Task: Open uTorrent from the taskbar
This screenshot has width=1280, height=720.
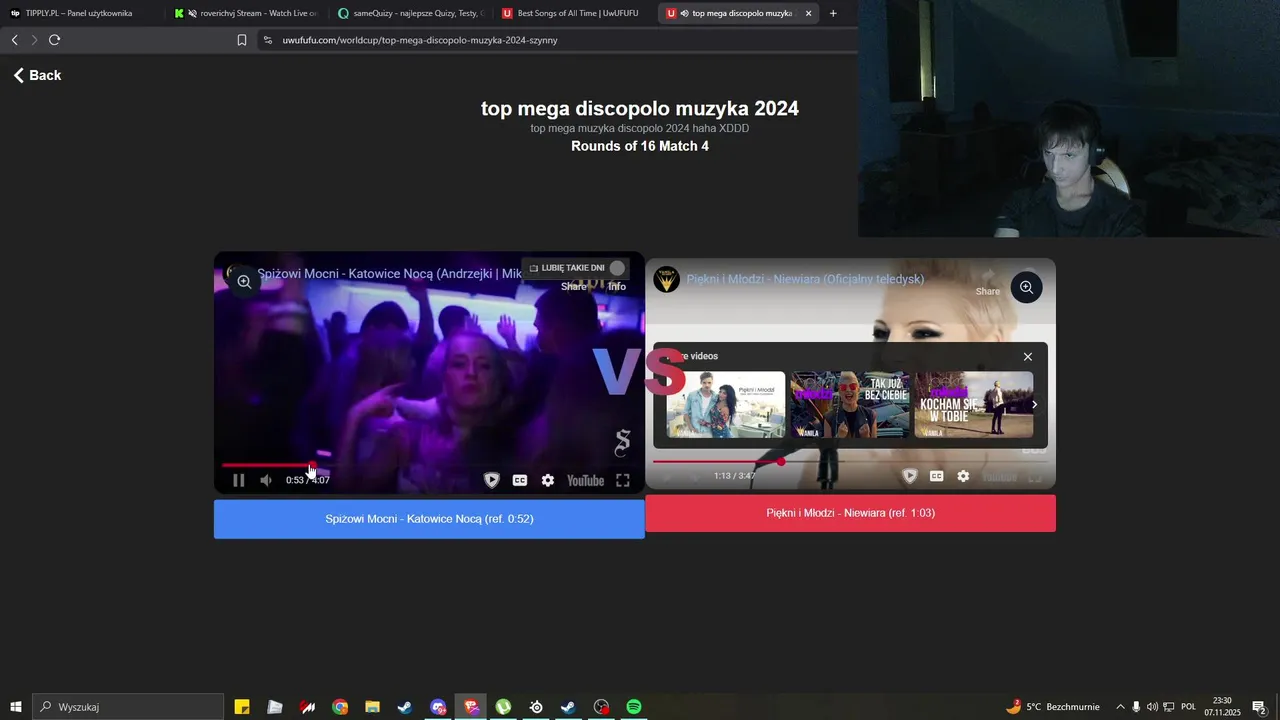Action: 503,707
